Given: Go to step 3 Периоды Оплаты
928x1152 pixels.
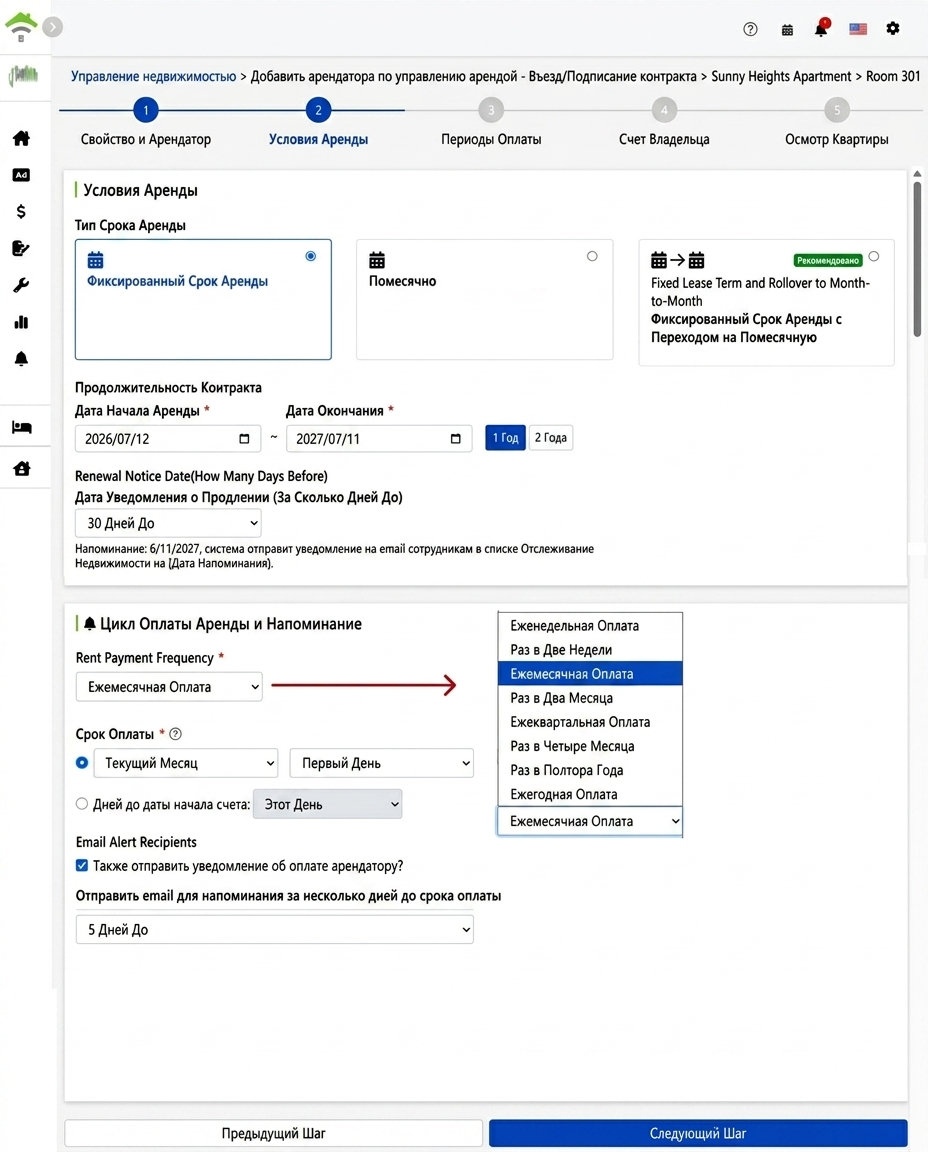Looking at the screenshot, I should 491,110.
